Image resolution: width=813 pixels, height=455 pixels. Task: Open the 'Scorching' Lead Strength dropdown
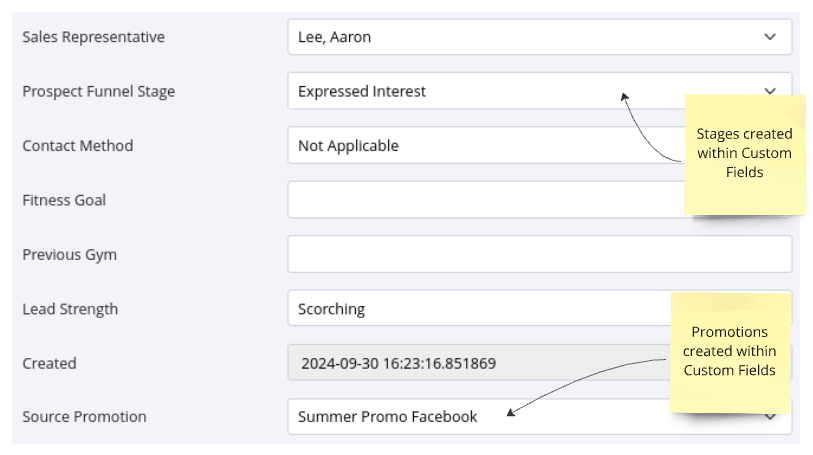450,309
